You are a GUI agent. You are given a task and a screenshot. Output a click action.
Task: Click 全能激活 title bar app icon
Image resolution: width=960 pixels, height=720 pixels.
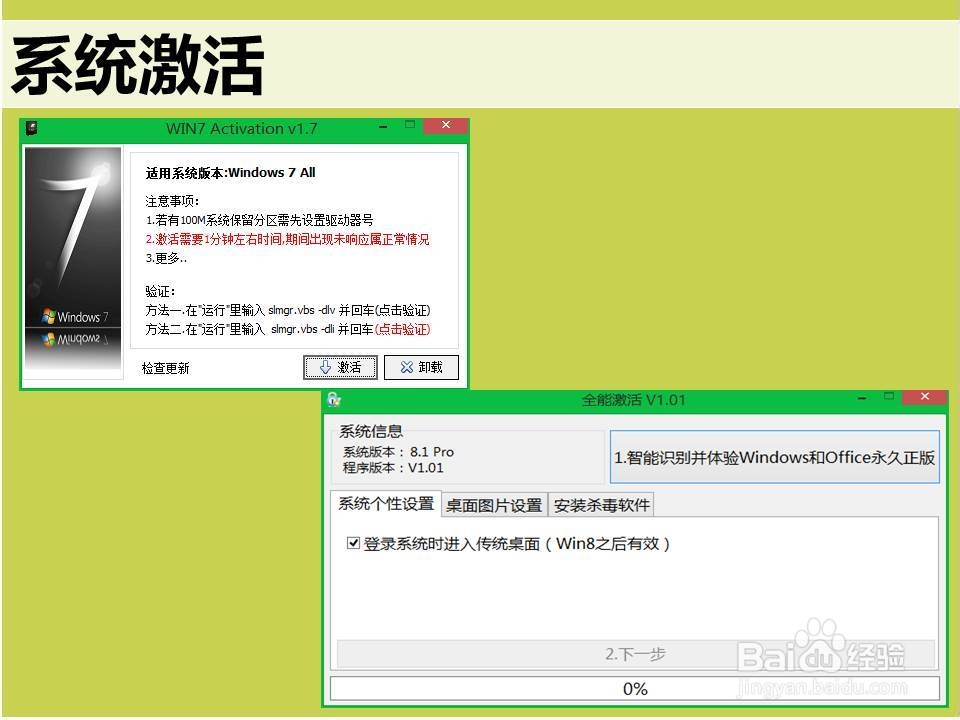334,400
